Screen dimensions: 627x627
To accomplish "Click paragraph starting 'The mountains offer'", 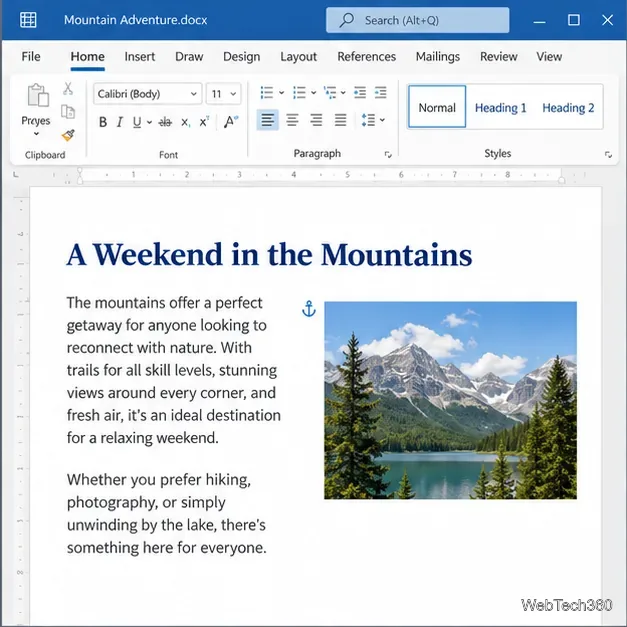I will [174, 370].
